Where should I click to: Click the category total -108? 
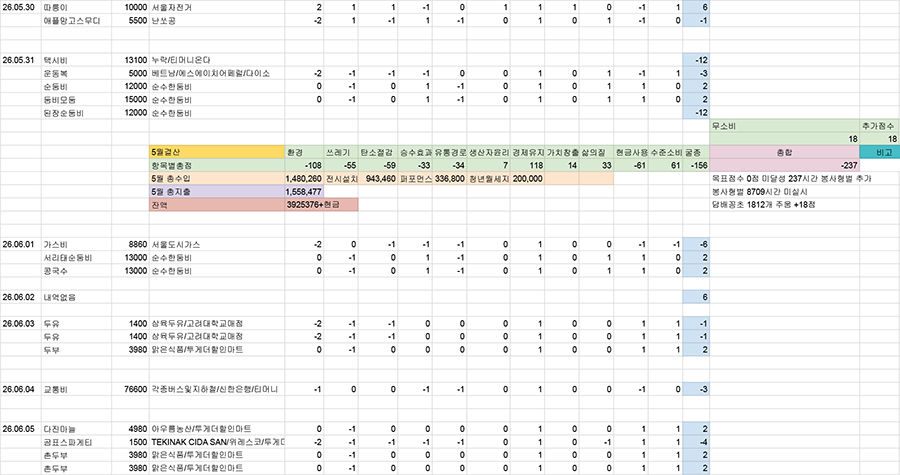(x=304, y=165)
